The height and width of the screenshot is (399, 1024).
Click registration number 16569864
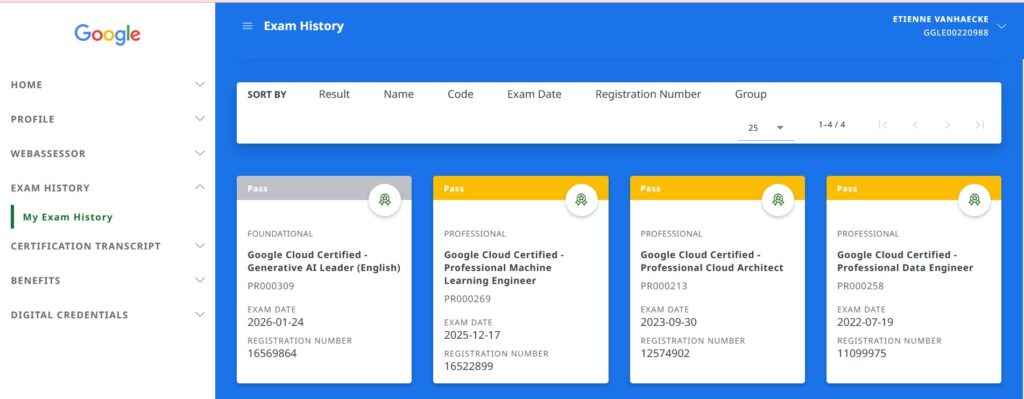coord(272,353)
